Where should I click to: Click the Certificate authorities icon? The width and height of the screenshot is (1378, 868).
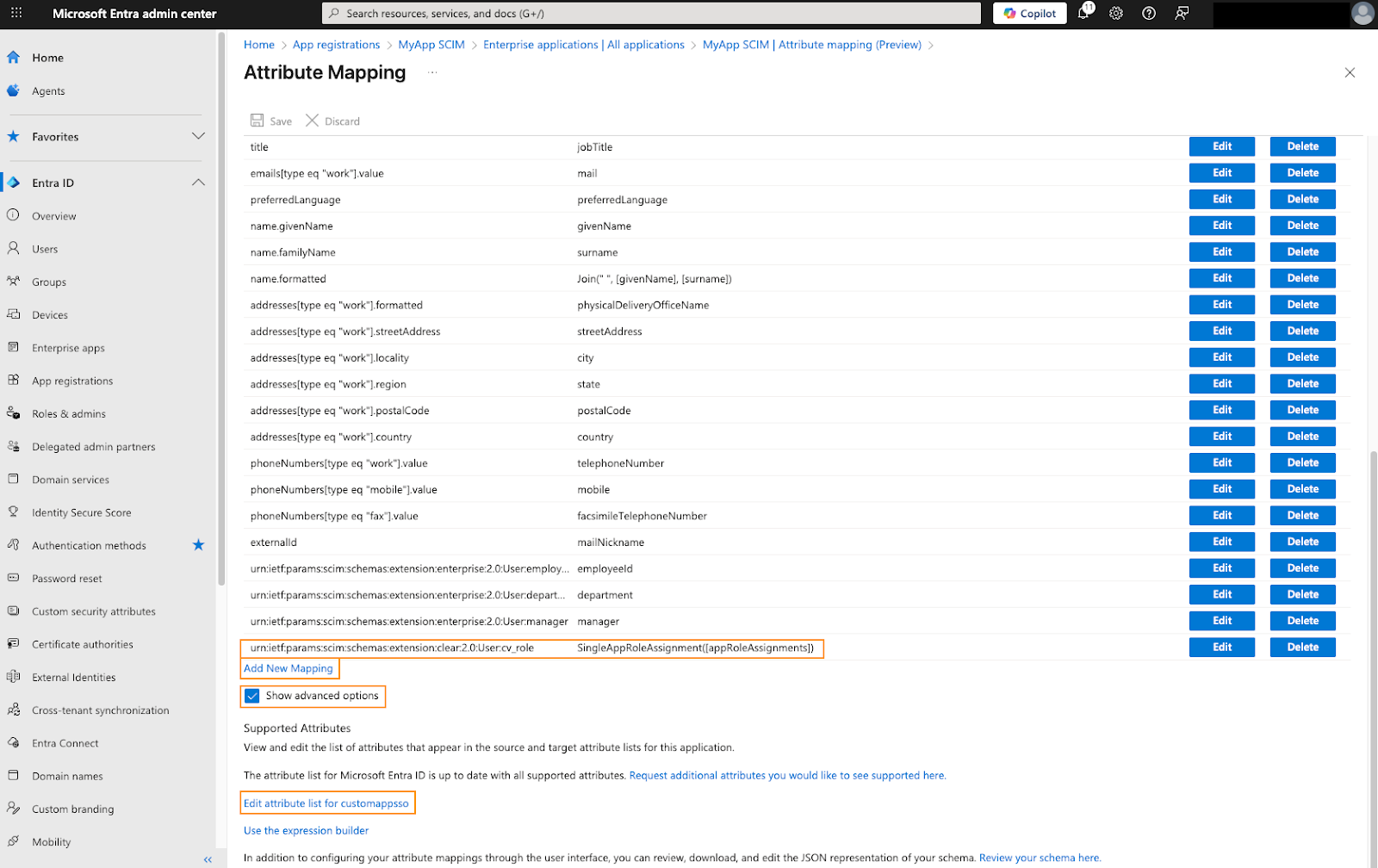click(13, 643)
